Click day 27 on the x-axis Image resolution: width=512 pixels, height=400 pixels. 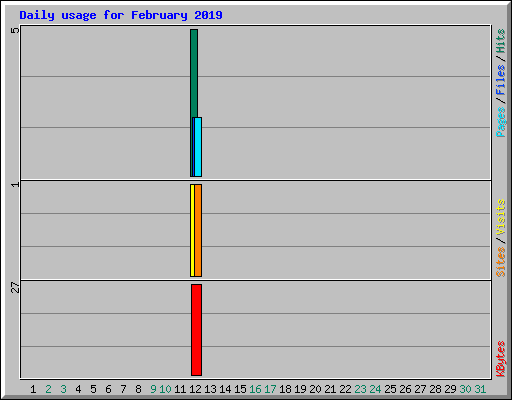tap(420, 389)
